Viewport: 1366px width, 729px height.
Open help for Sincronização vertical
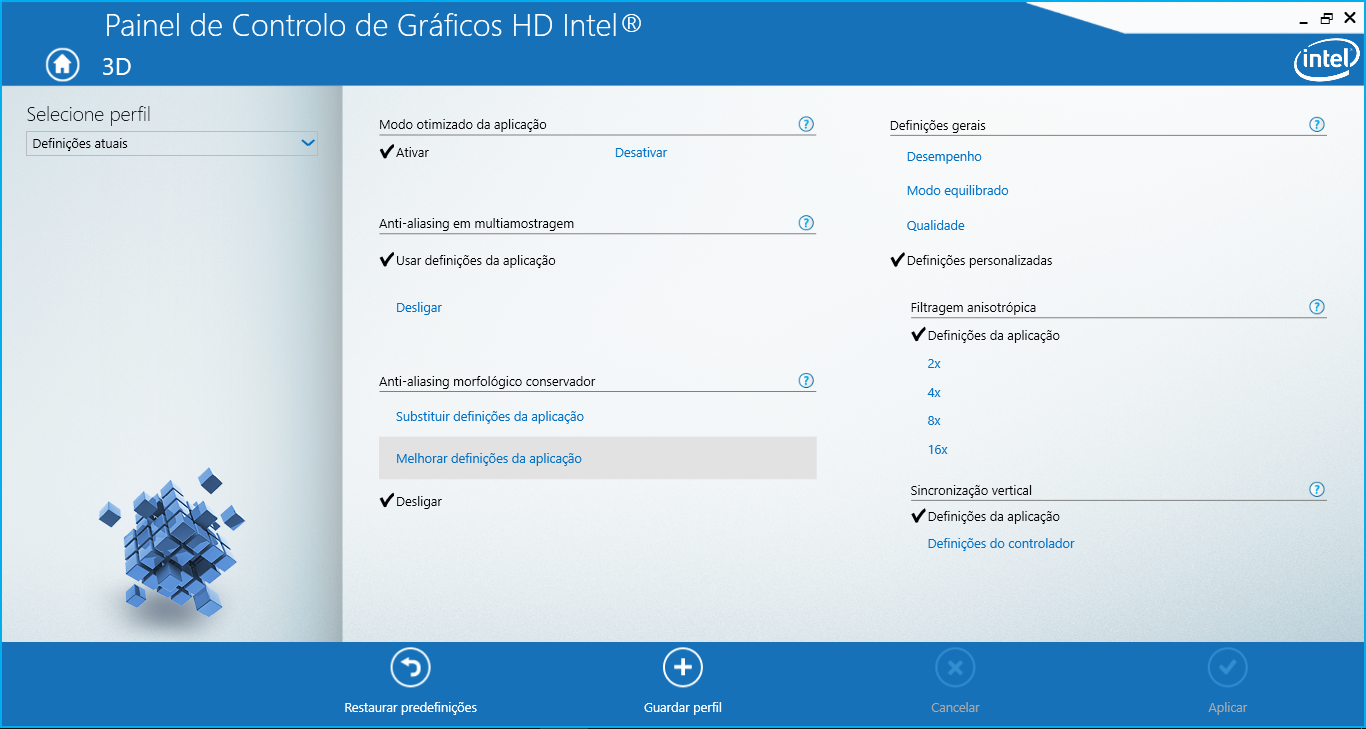(x=1317, y=490)
